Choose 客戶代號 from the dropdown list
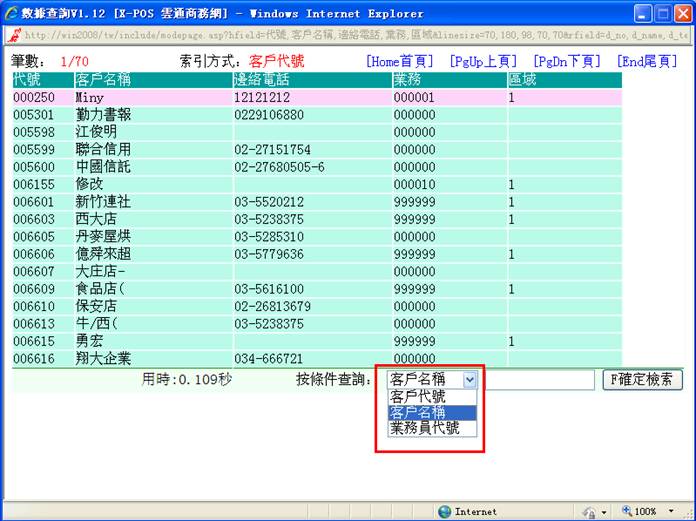 pyautogui.click(x=418, y=396)
